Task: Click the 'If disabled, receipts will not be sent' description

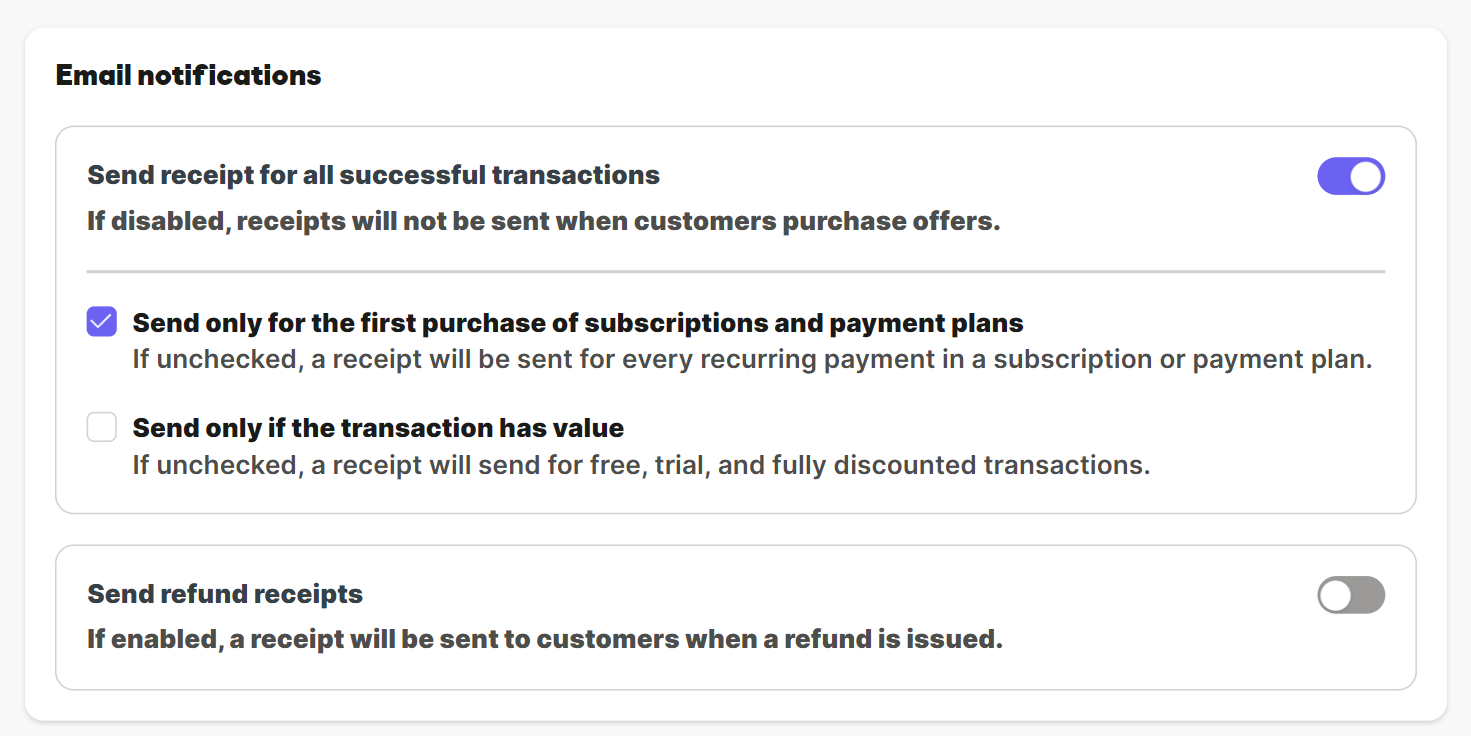Action: pyautogui.click(x=543, y=221)
